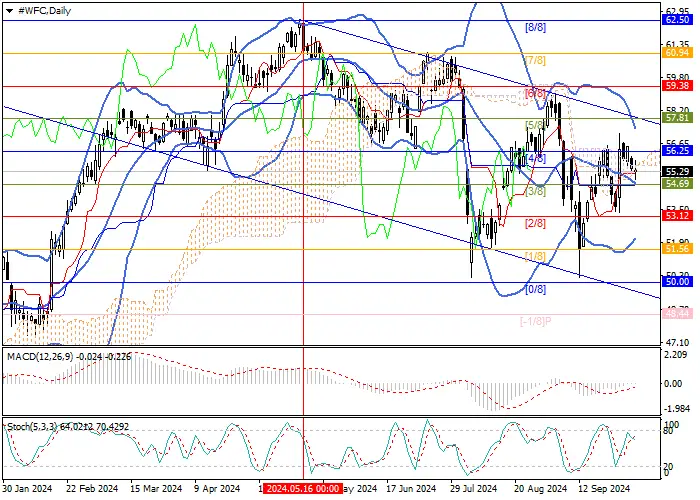The height and width of the screenshot is (500, 700).
Task: Click the 17 Jun 2024 date label
Action: [411, 488]
